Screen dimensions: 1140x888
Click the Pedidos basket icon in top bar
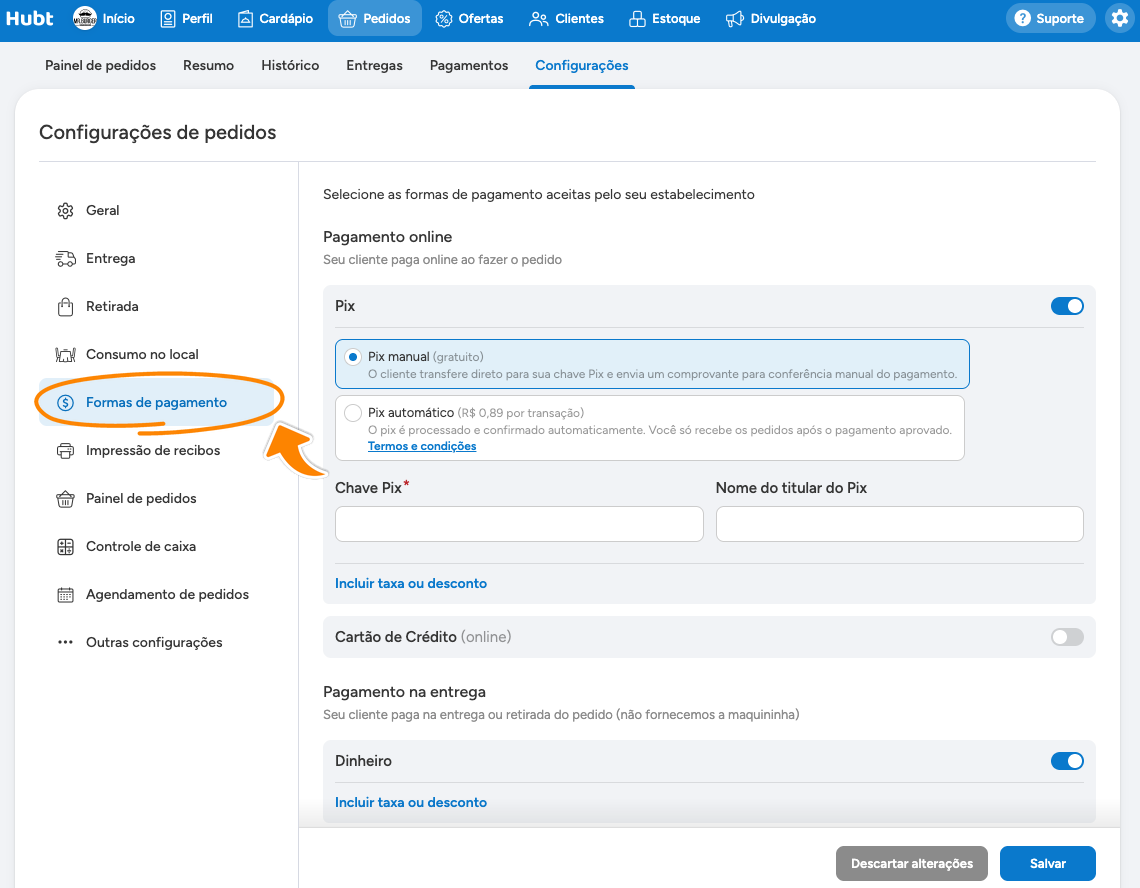(x=348, y=19)
